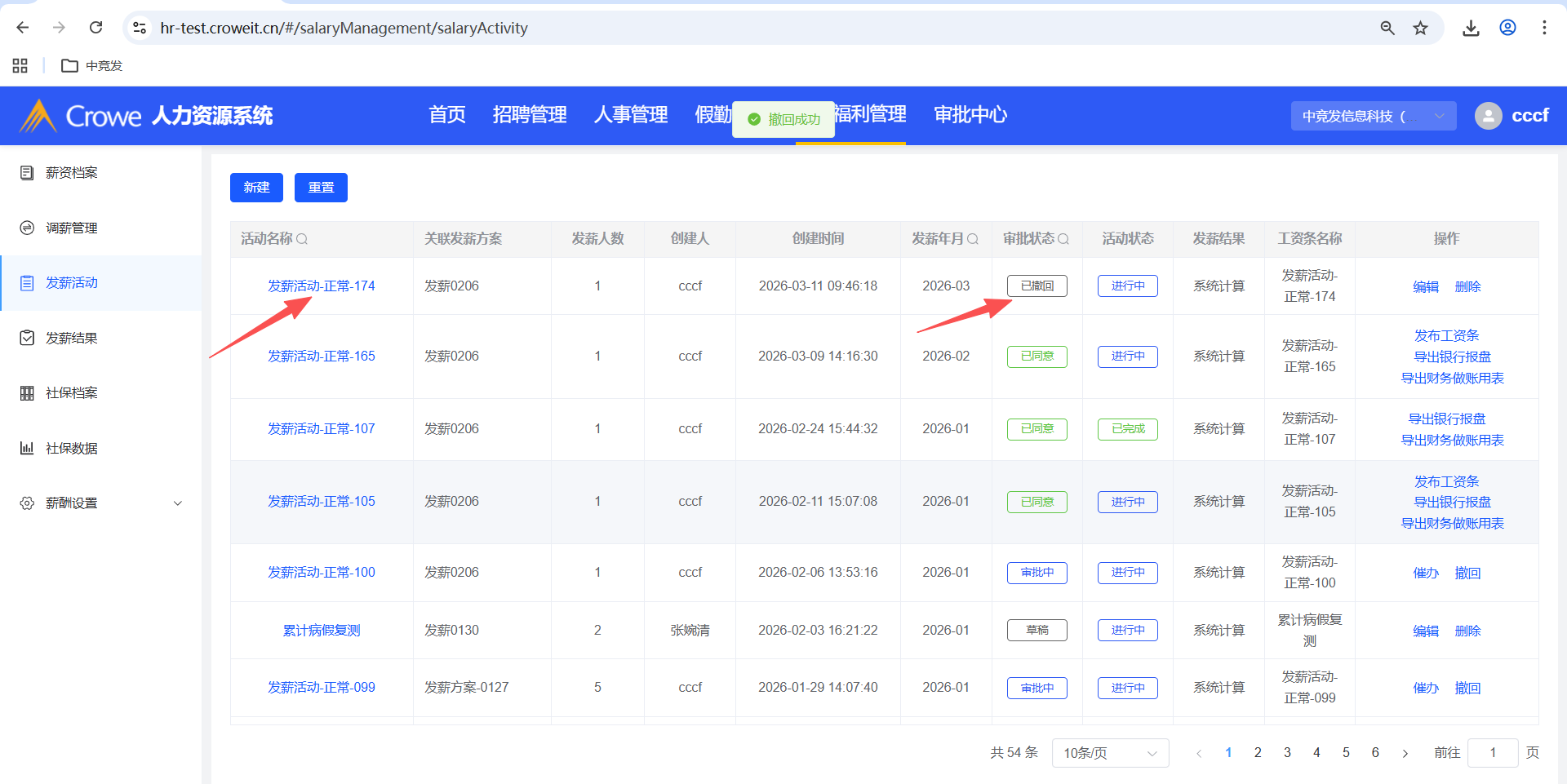
Task: Open 薪资档案 in the sidebar
Action: tap(71, 173)
